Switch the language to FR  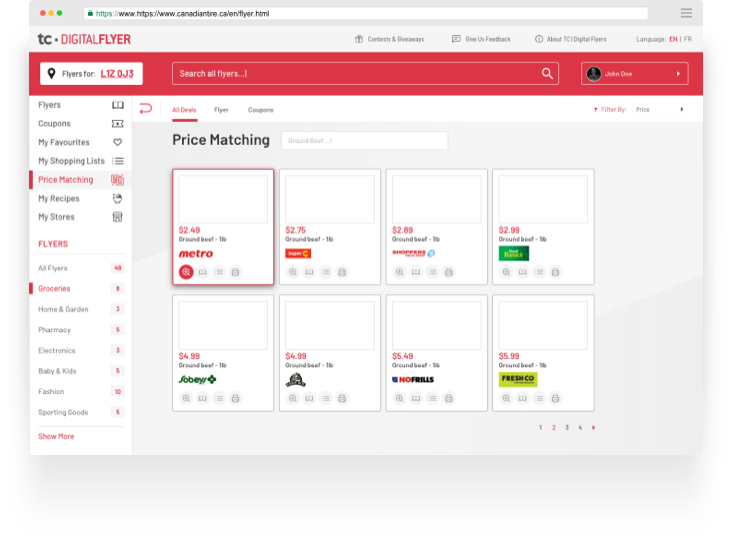pyautogui.click(x=687, y=39)
